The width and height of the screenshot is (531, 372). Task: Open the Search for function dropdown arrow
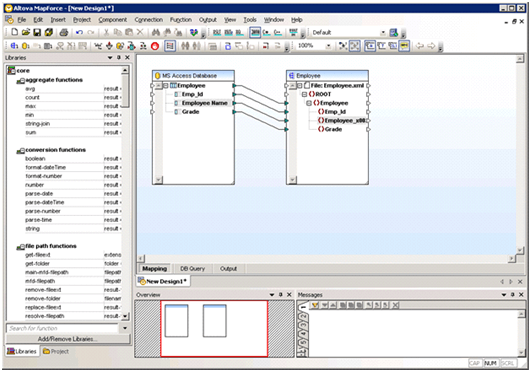pos(125,328)
